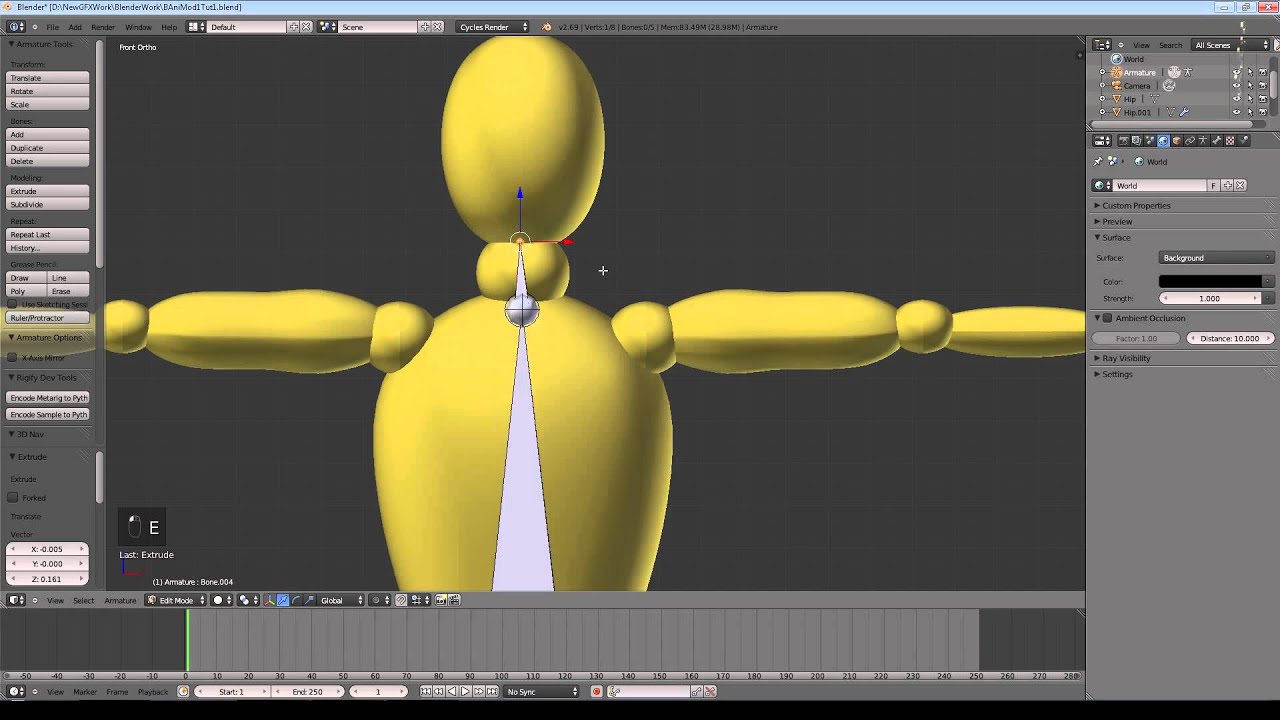
Task: Jump to last frame of timeline
Action: (492, 691)
